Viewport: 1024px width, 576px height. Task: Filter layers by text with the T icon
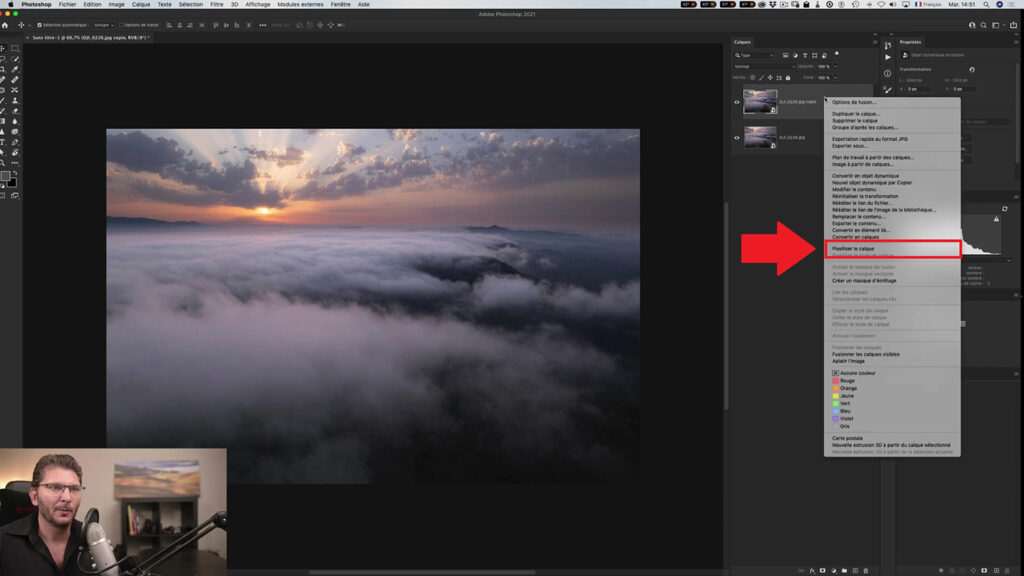coord(805,56)
